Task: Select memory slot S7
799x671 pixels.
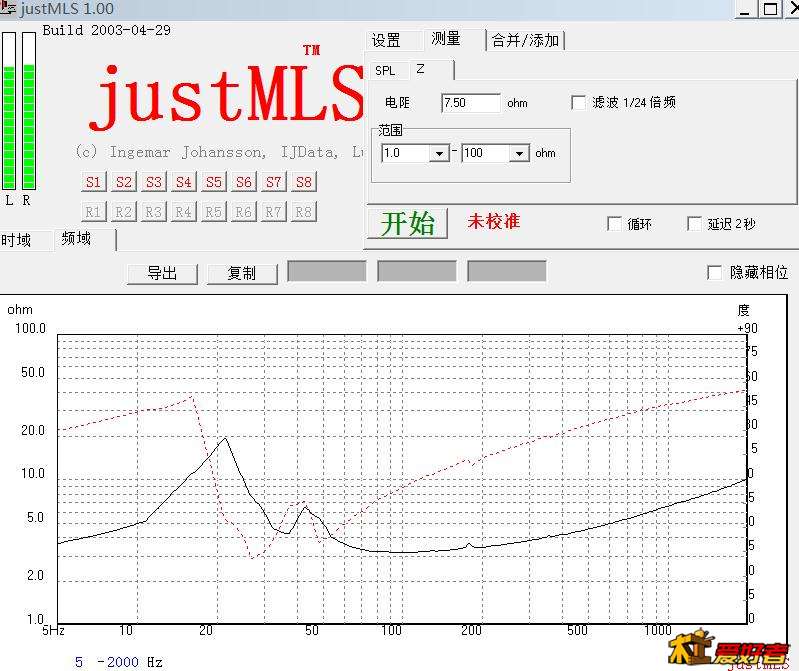Action: coord(274,182)
